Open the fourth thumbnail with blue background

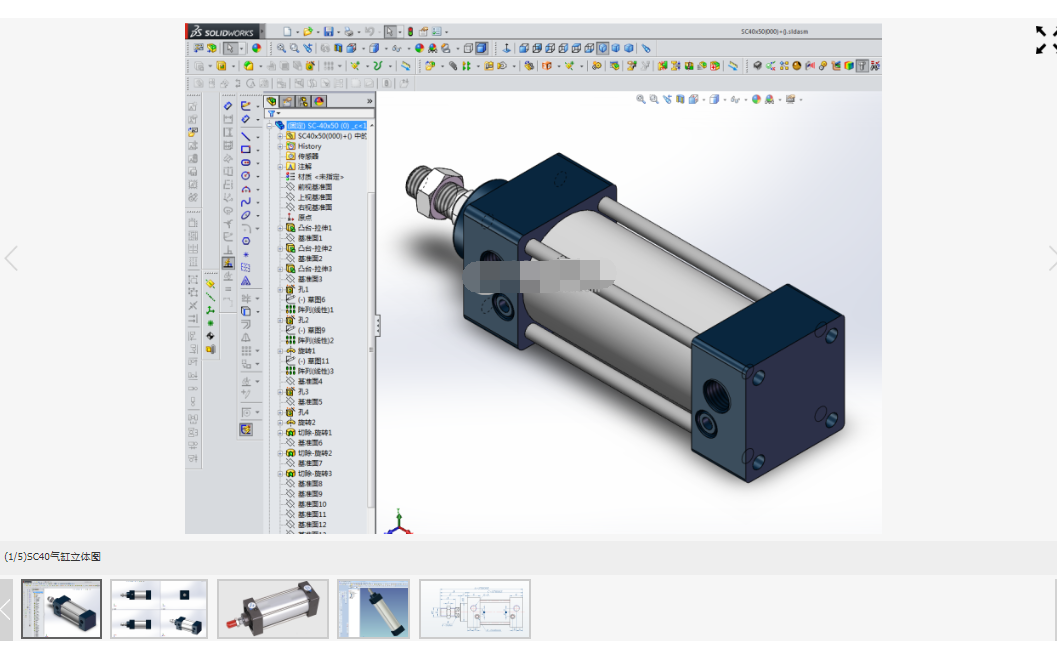373,609
